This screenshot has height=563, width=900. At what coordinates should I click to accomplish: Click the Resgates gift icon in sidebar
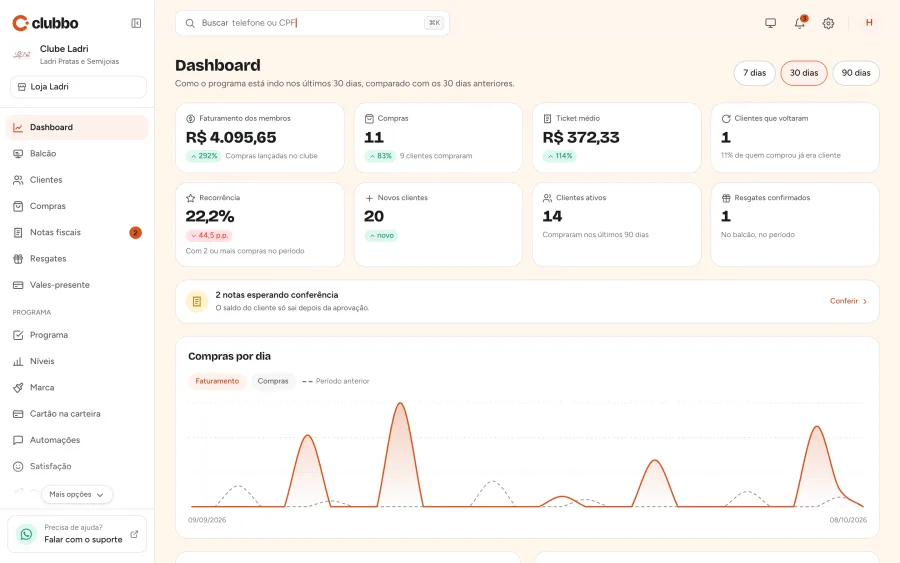pyautogui.click(x=18, y=259)
